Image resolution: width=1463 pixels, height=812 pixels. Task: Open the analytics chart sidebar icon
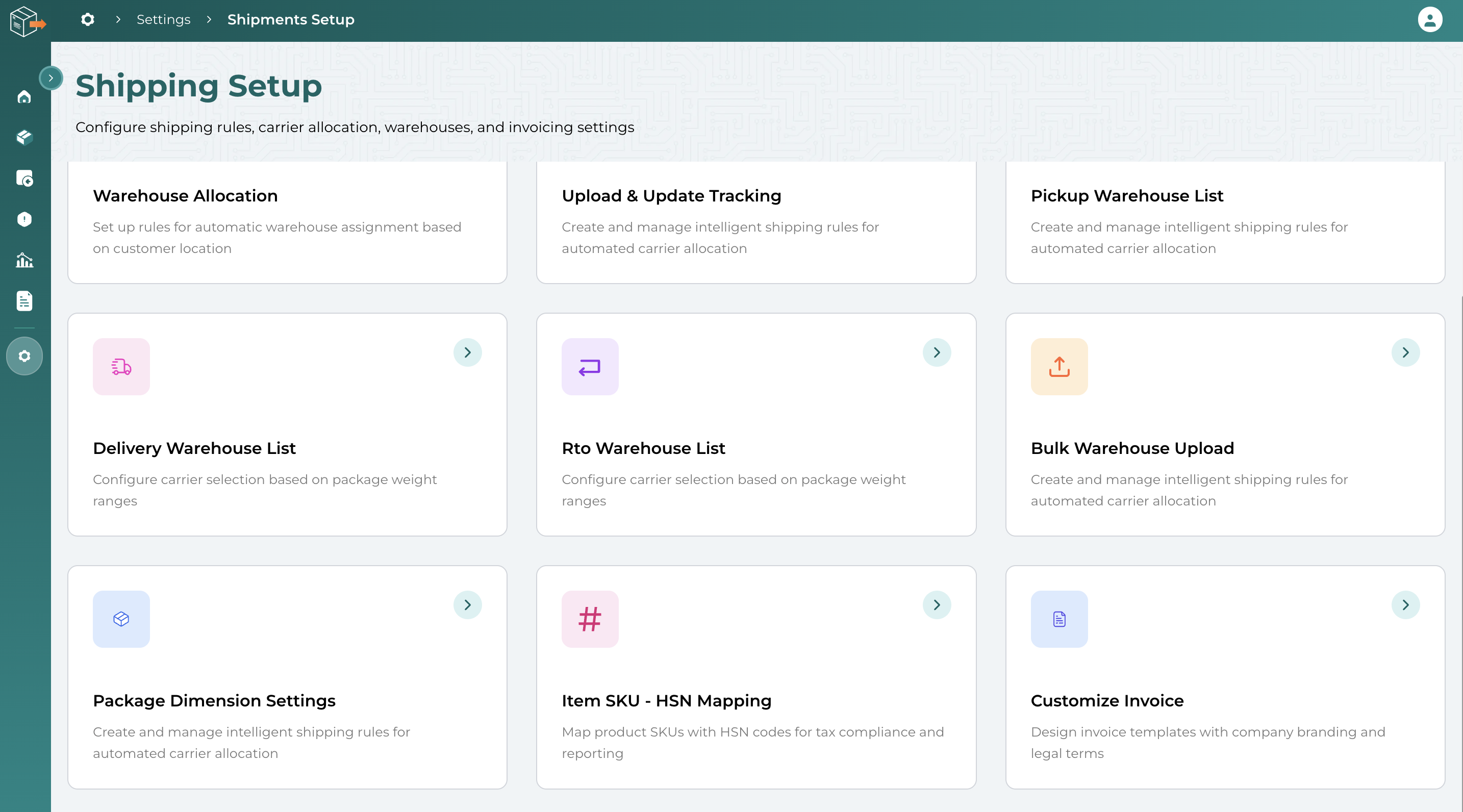(x=24, y=260)
